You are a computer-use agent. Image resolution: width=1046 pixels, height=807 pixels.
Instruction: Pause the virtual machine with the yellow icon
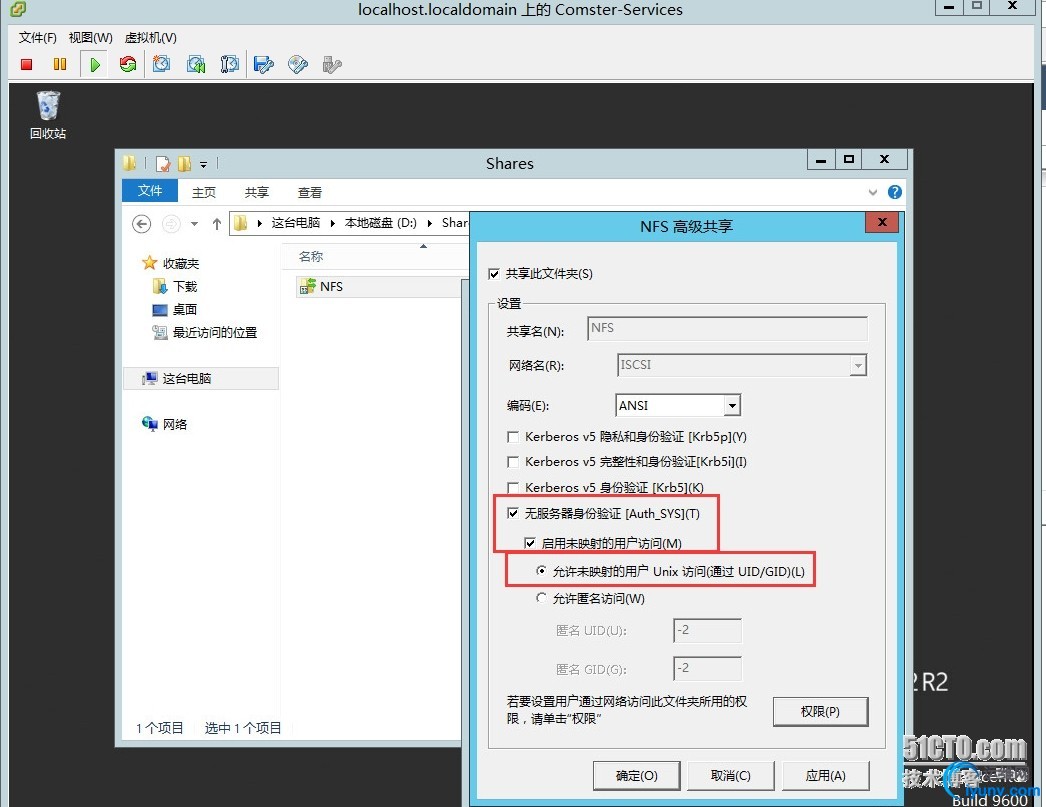point(60,65)
